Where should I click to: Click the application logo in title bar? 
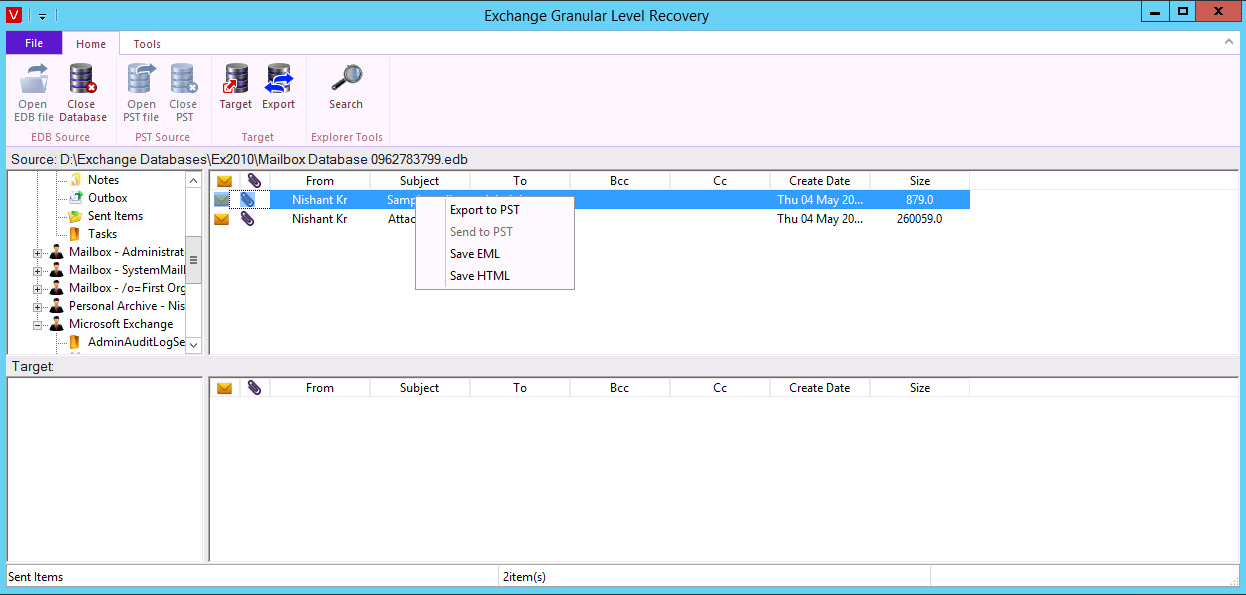pos(14,15)
